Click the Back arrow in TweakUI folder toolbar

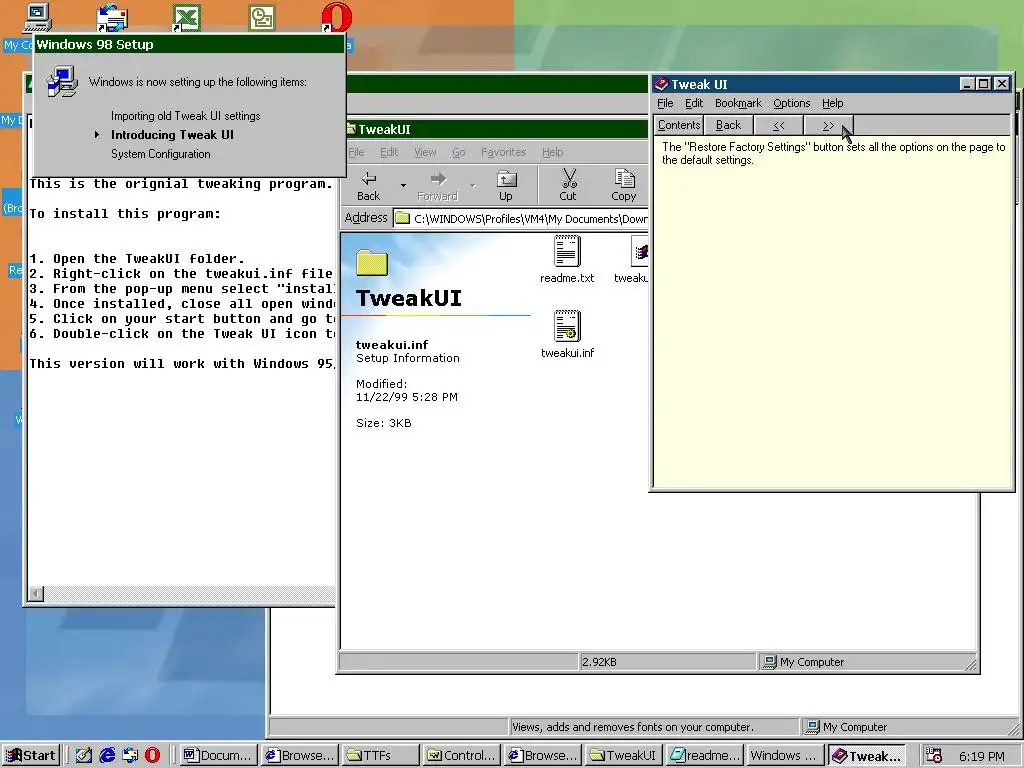coord(368,185)
